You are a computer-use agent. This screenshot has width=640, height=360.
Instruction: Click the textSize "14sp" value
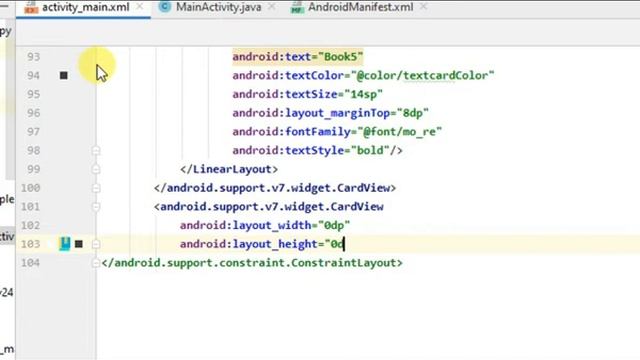(364, 94)
